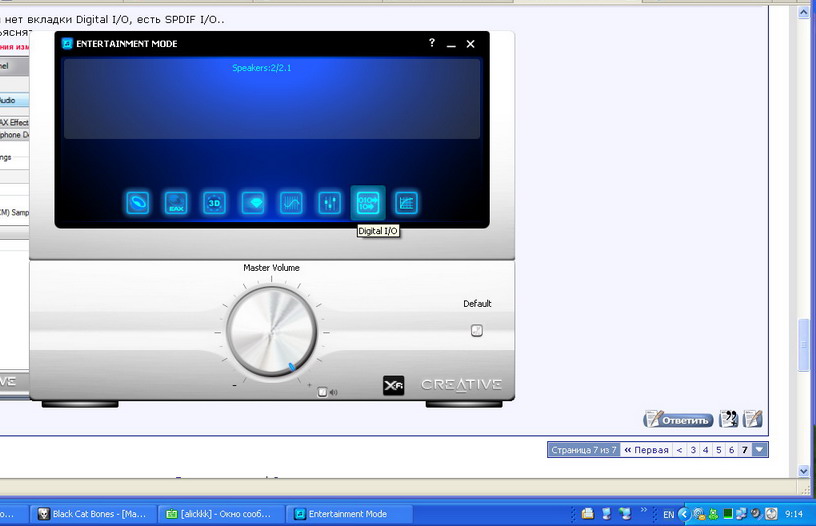Image resolution: width=816 pixels, height=526 pixels.
Task: Click the browser scrollbar down arrow
Action: coord(804,470)
